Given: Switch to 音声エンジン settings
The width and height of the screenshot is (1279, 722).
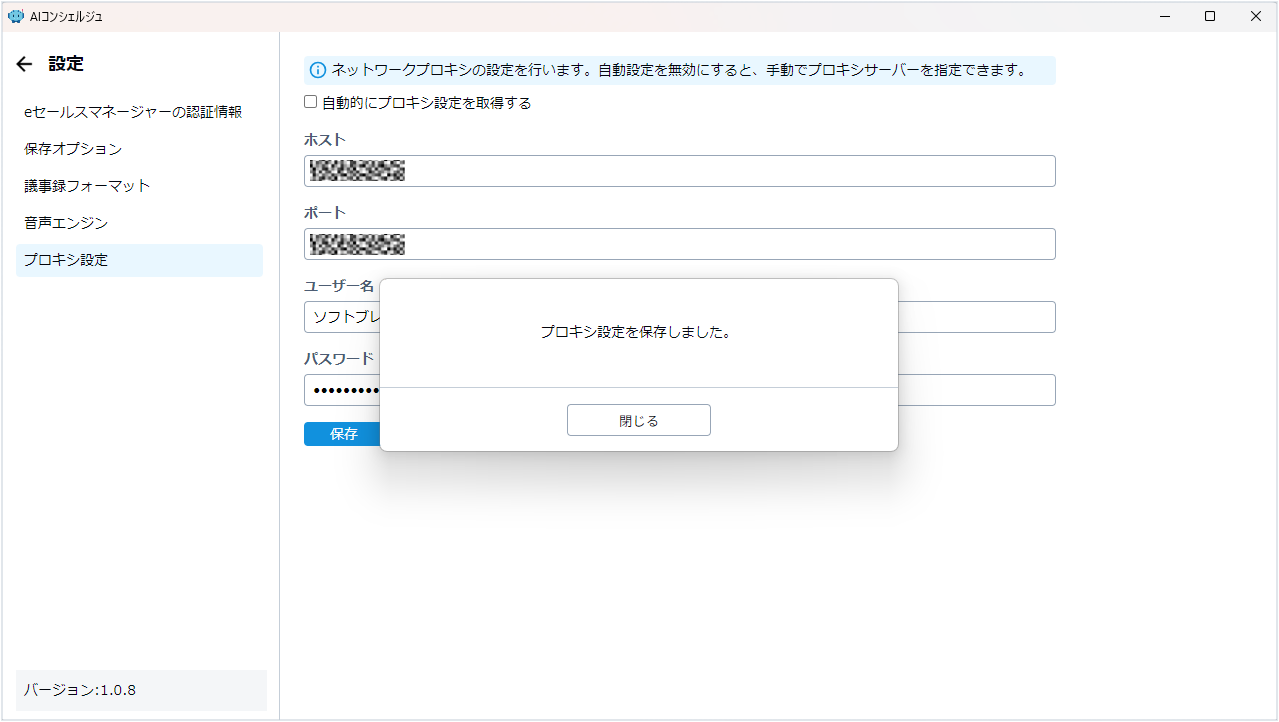Looking at the screenshot, I should tap(66, 223).
